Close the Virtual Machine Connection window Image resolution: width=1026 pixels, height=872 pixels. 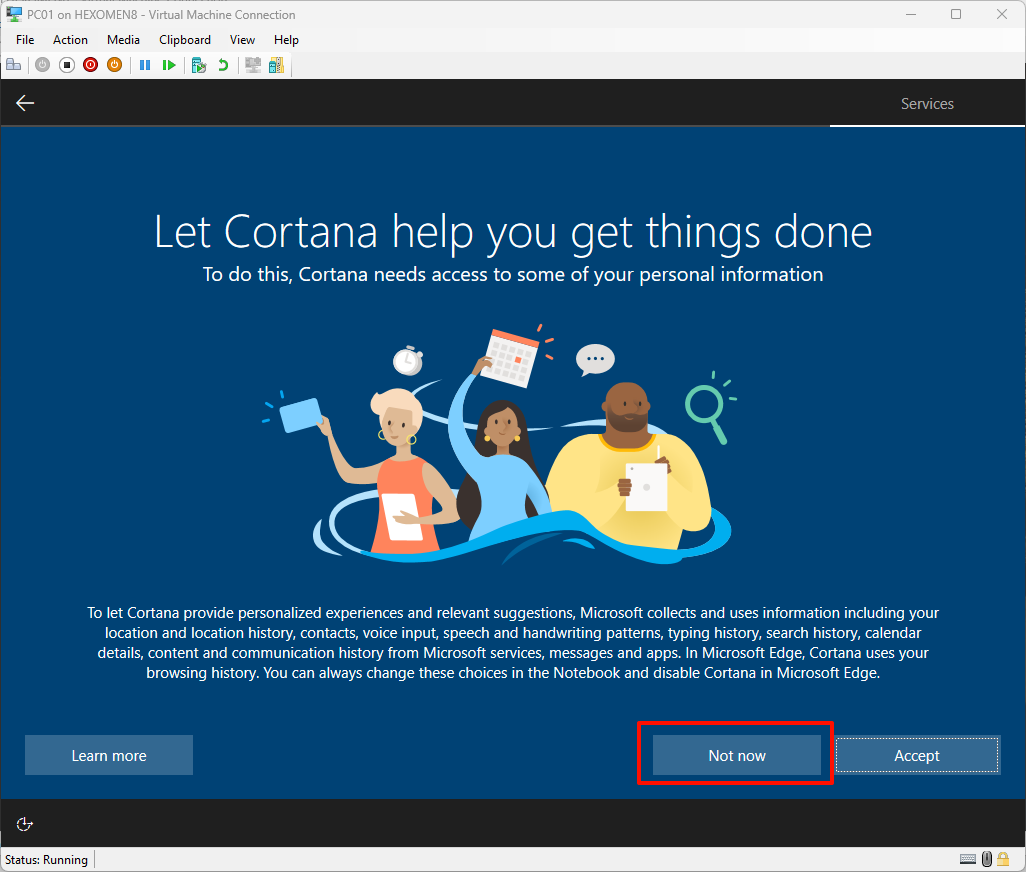1002,14
